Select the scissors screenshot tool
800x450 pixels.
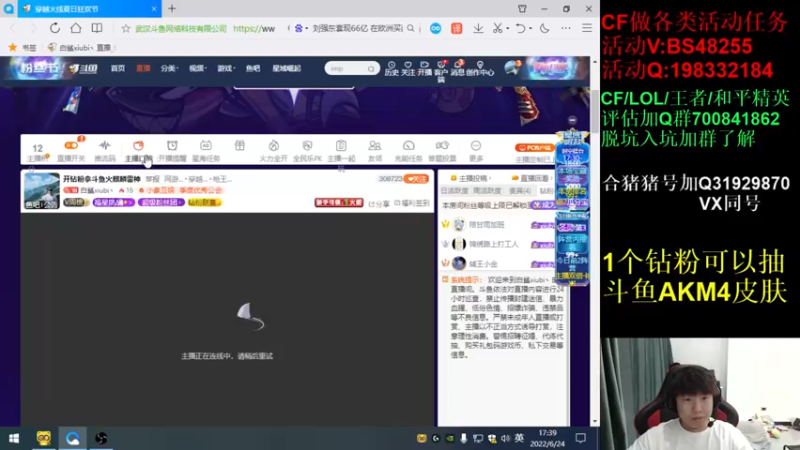497,29
